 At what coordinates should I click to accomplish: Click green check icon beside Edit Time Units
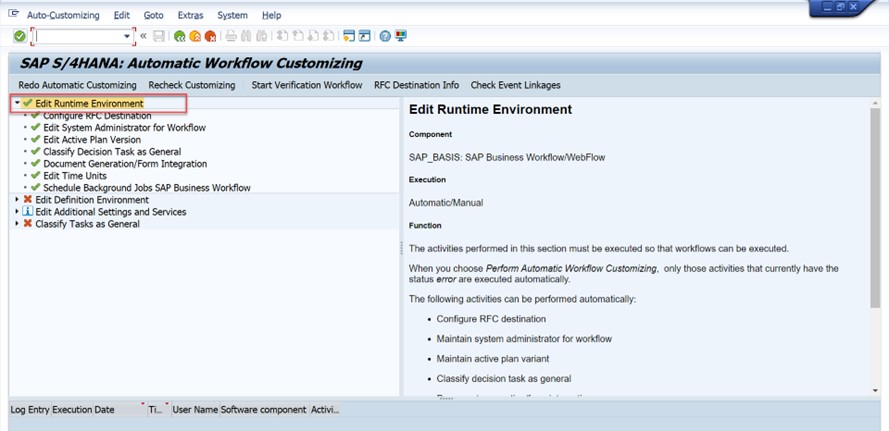(x=36, y=175)
